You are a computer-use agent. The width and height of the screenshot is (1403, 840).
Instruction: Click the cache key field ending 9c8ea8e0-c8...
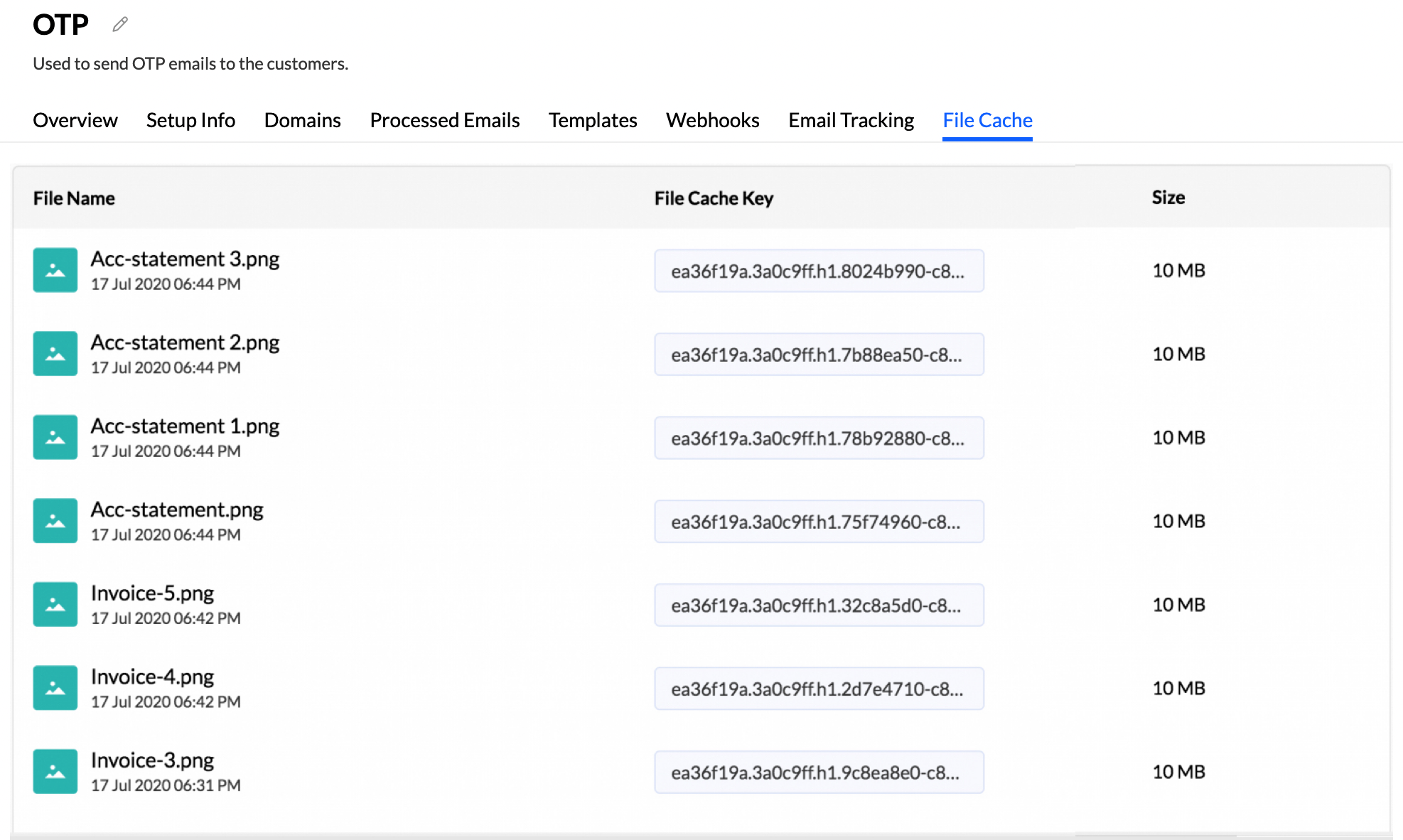[x=819, y=772]
